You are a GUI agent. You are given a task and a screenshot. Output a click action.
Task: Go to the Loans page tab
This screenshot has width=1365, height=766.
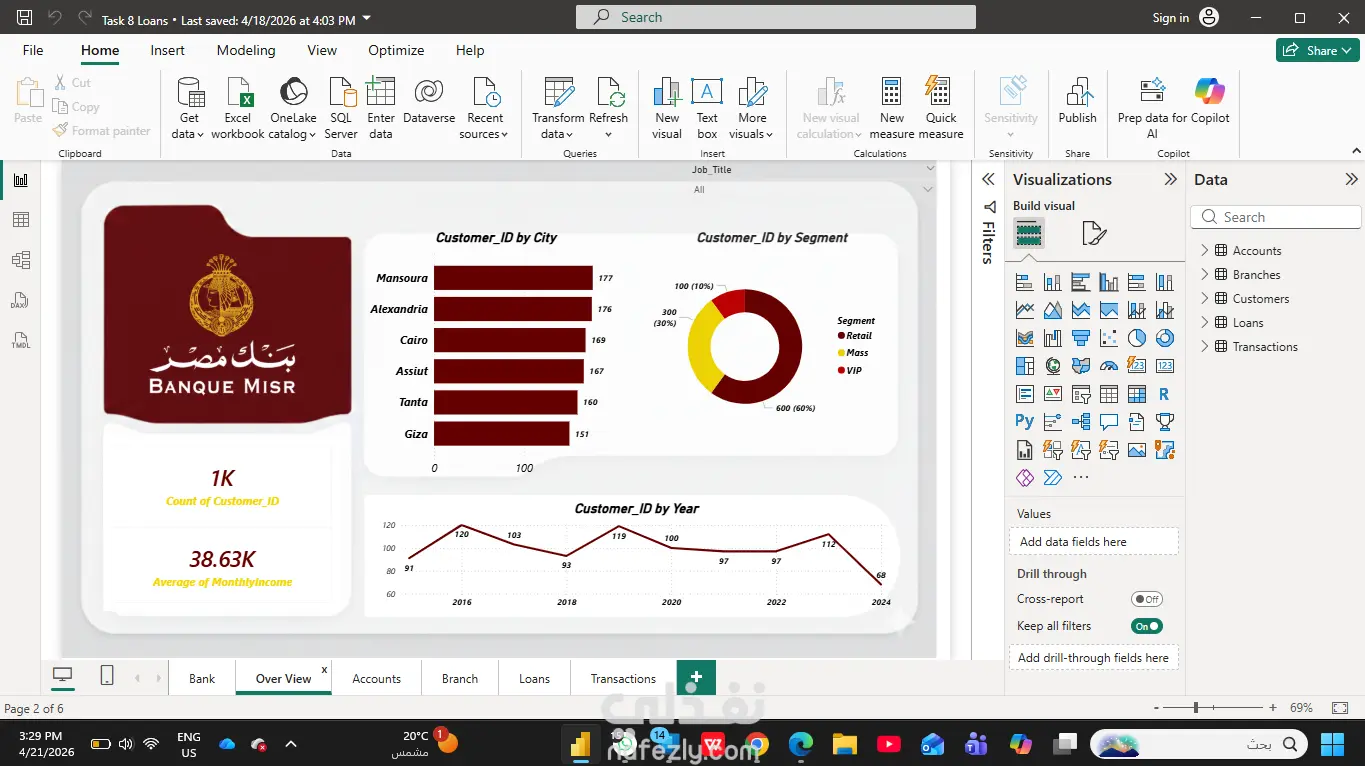tap(535, 678)
